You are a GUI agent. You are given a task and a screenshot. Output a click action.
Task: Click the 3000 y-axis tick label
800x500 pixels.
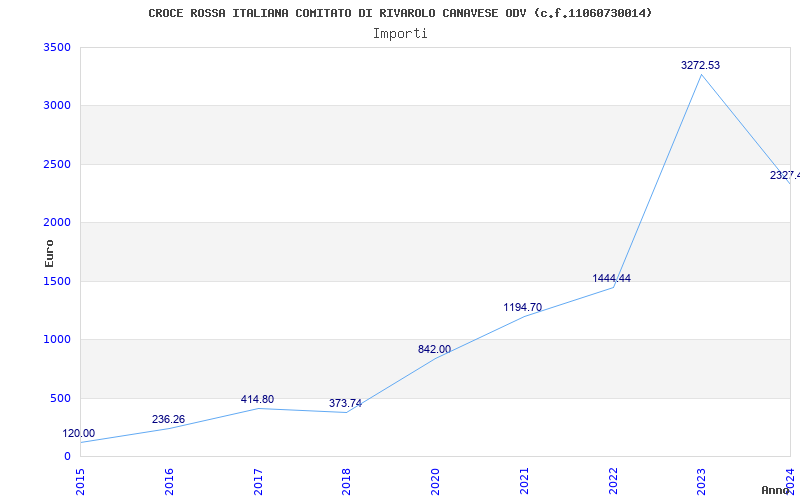pyautogui.click(x=57, y=106)
